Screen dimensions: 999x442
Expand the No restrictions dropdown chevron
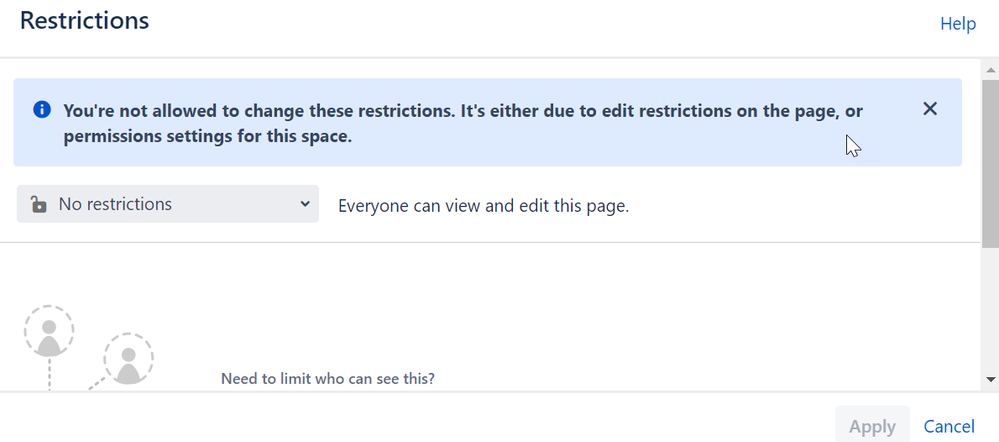click(305, 204)
